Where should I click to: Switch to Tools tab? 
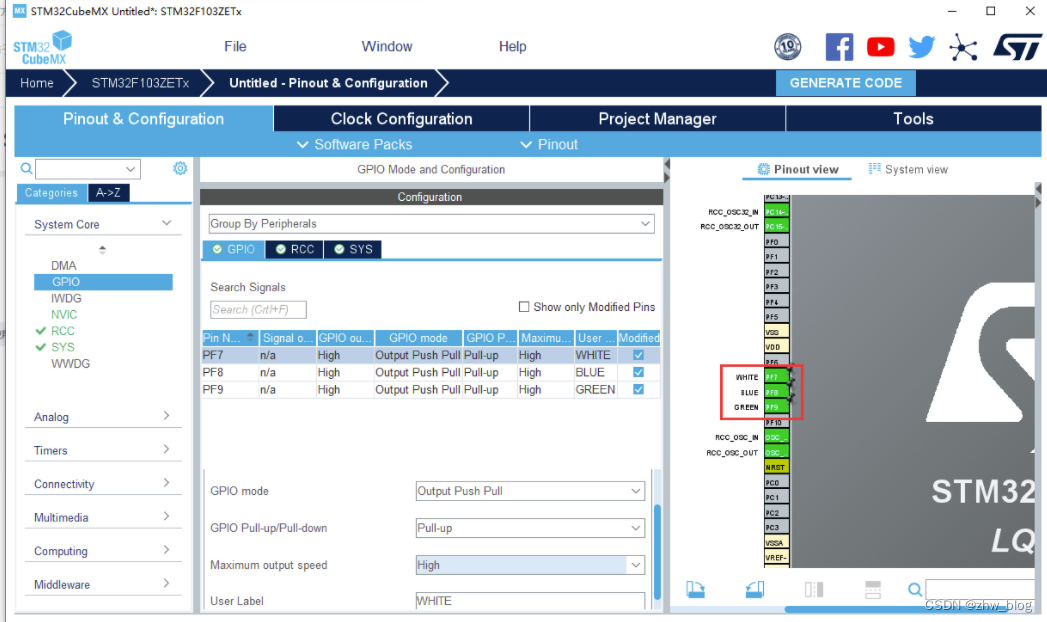[913, 119]
